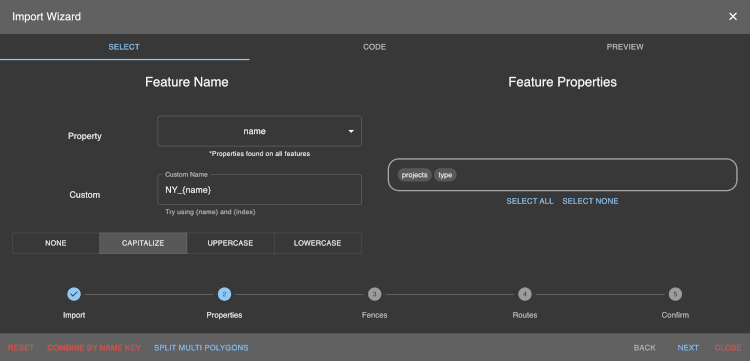750x361 pixels.
Task: Click the RESET button
Action: (x=21, y=348)
